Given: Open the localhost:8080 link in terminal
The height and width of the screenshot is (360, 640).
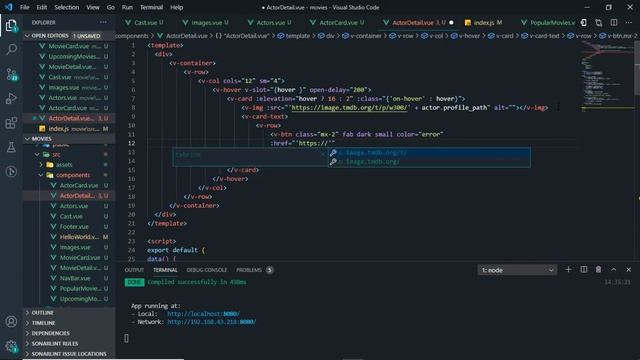Looking at the screenshot, I should [203, 314].
